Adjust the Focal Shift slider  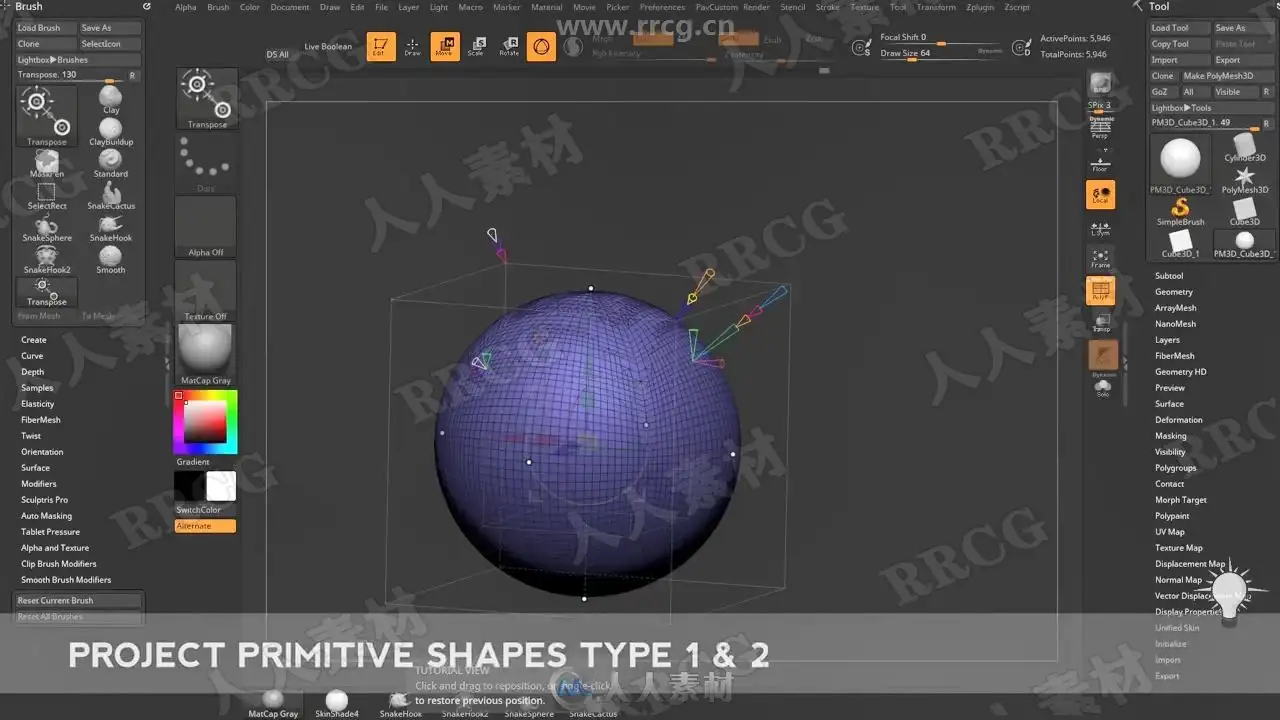(941, 38)
